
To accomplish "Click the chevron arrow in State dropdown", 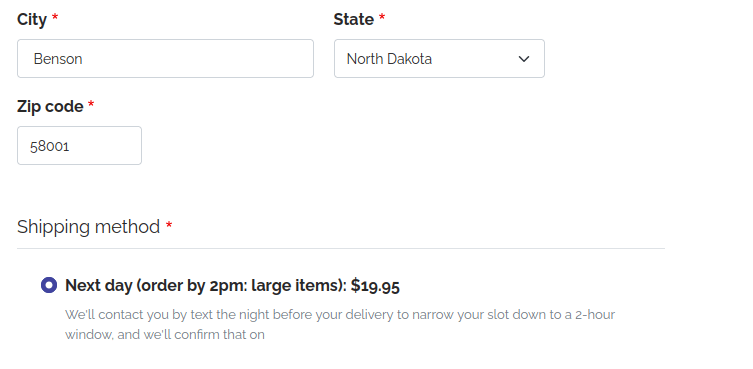I will tap(524, 59).
